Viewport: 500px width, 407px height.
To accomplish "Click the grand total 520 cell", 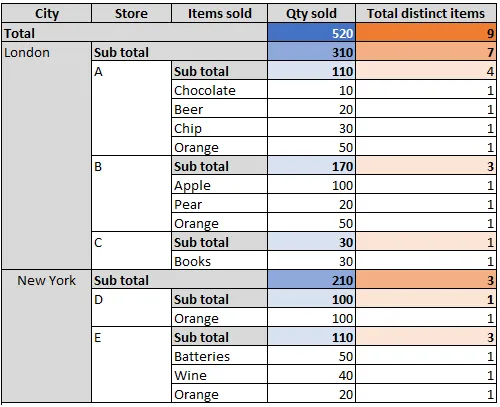I will click(311, 33).
